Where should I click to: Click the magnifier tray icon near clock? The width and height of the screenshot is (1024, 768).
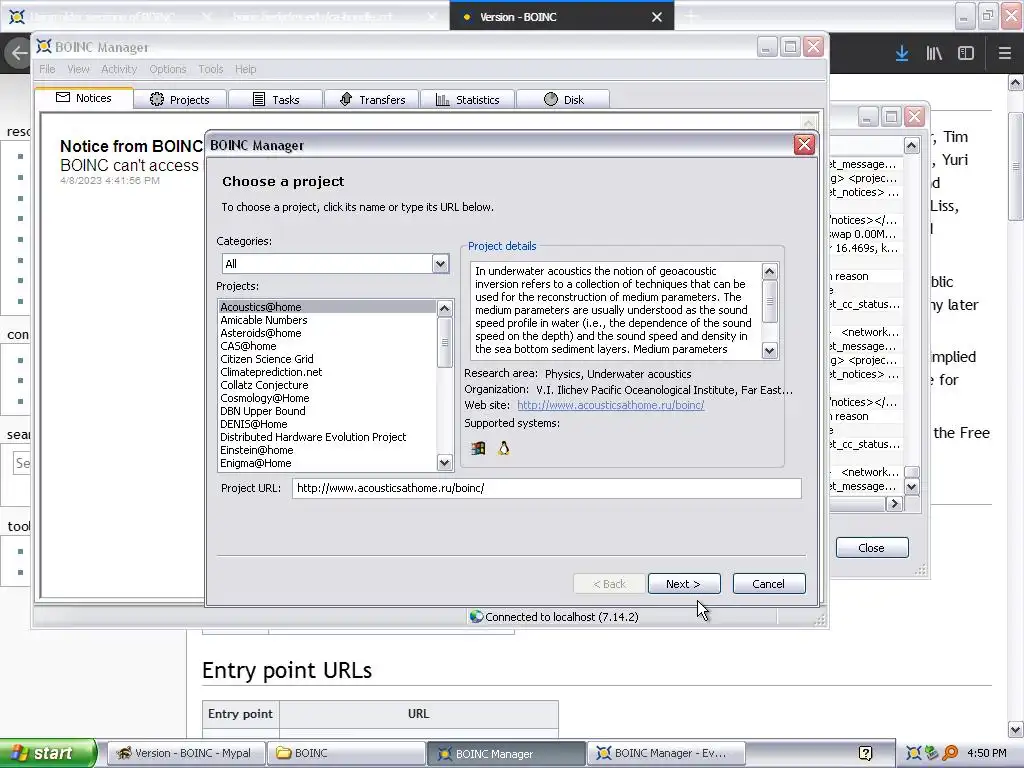(950, 753)
